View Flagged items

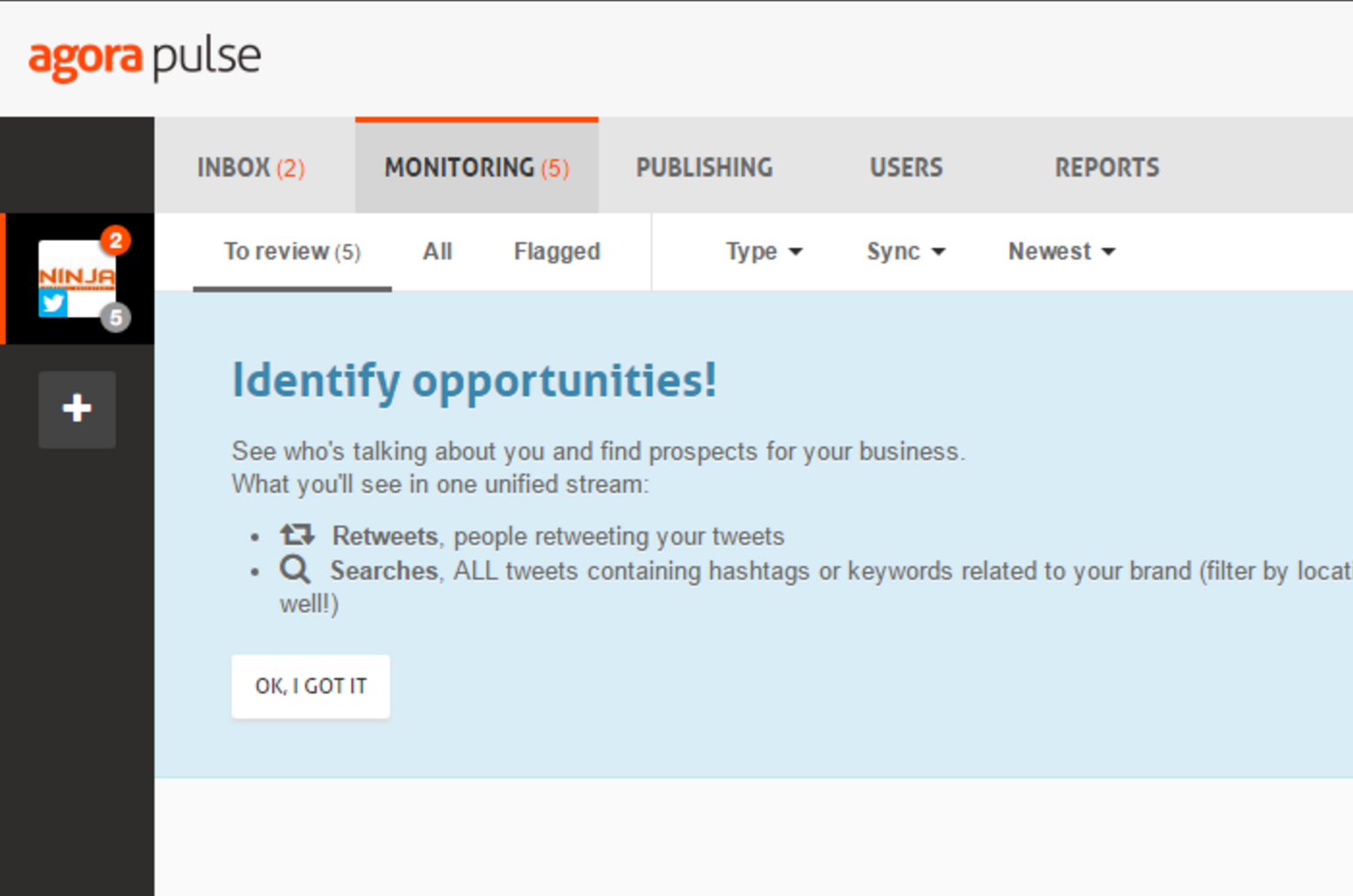pyautogui.click(x=557, y=251)
